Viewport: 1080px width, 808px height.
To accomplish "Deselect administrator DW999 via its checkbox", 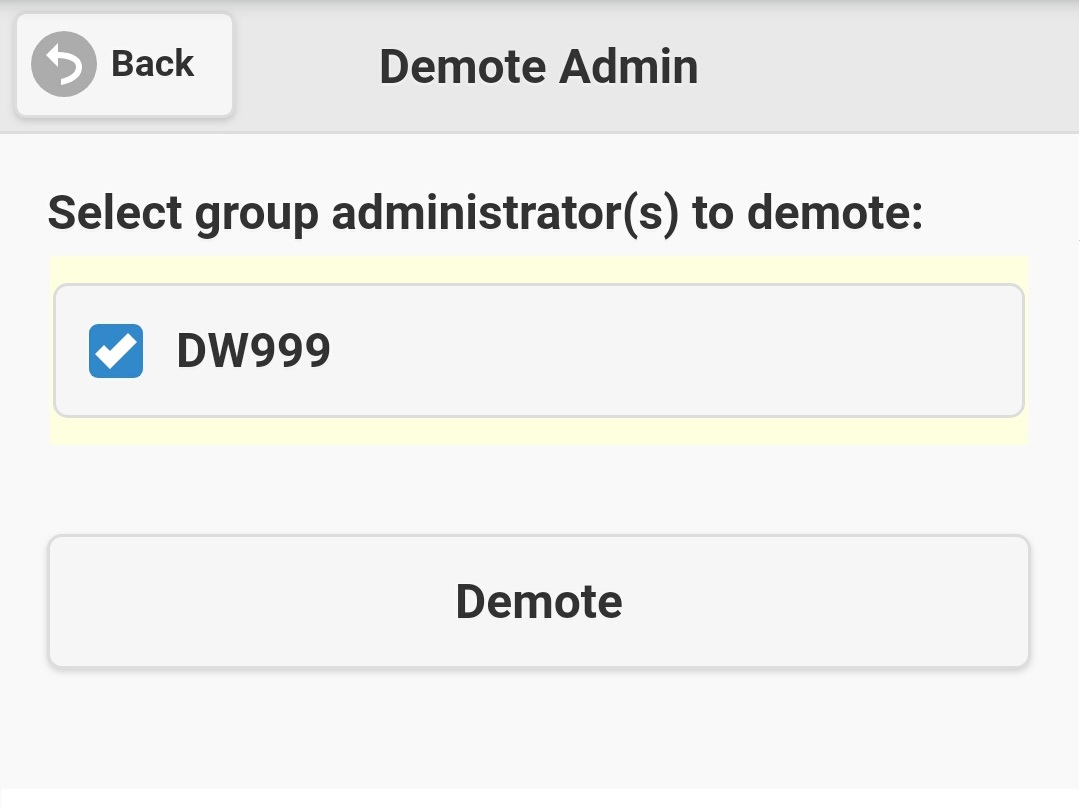I will coord(116,351).
